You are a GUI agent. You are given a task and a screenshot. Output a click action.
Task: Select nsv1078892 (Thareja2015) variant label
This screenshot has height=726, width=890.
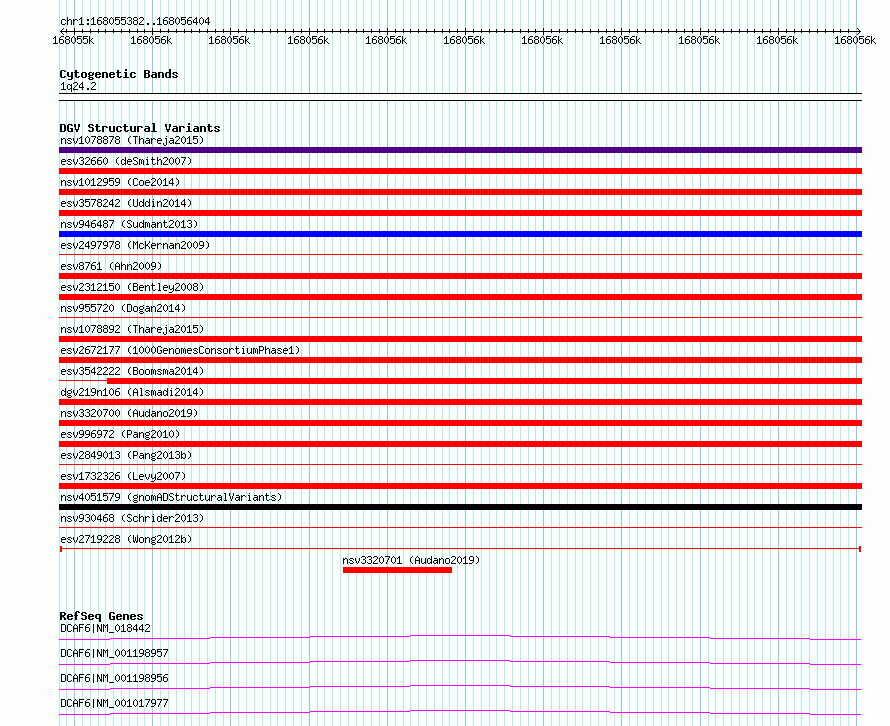point(132,329)
